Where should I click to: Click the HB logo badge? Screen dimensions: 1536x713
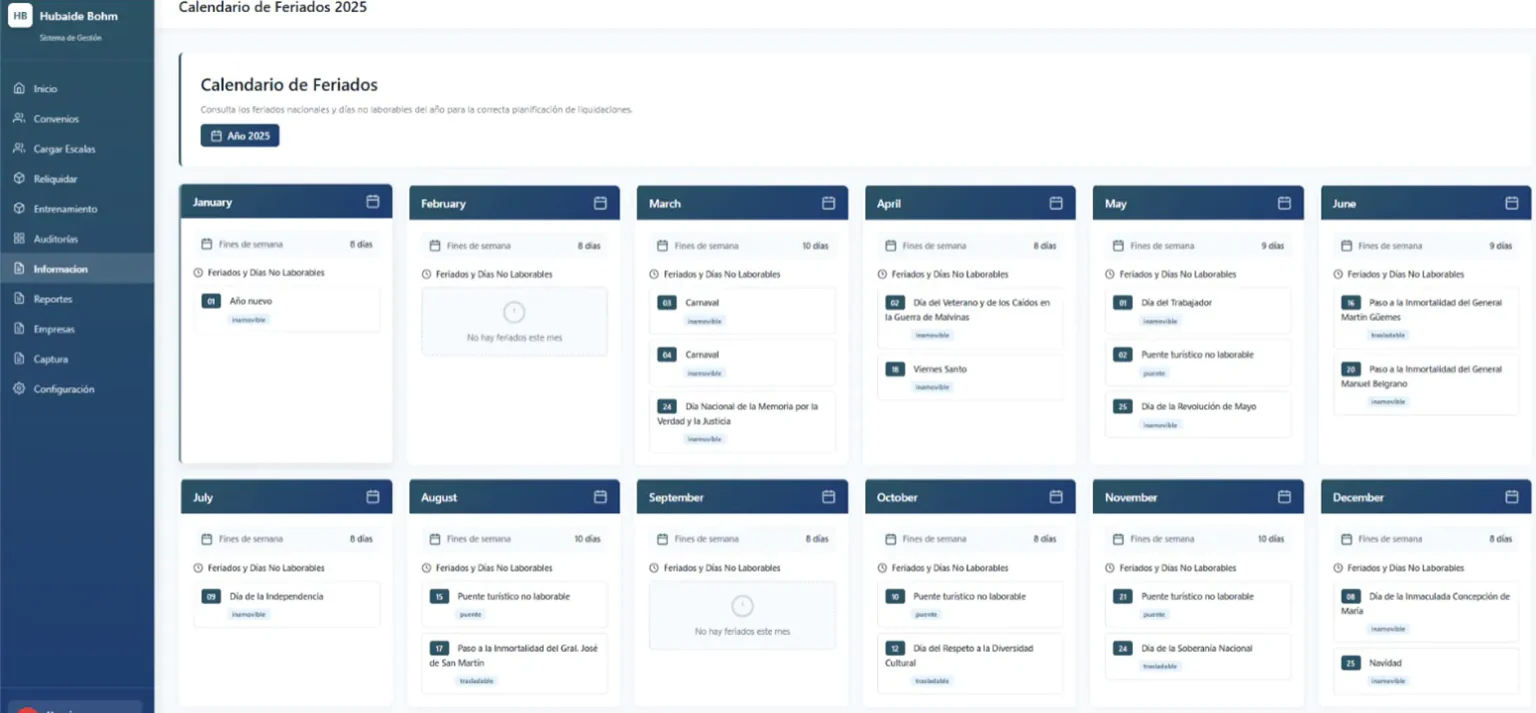(20, 16)
